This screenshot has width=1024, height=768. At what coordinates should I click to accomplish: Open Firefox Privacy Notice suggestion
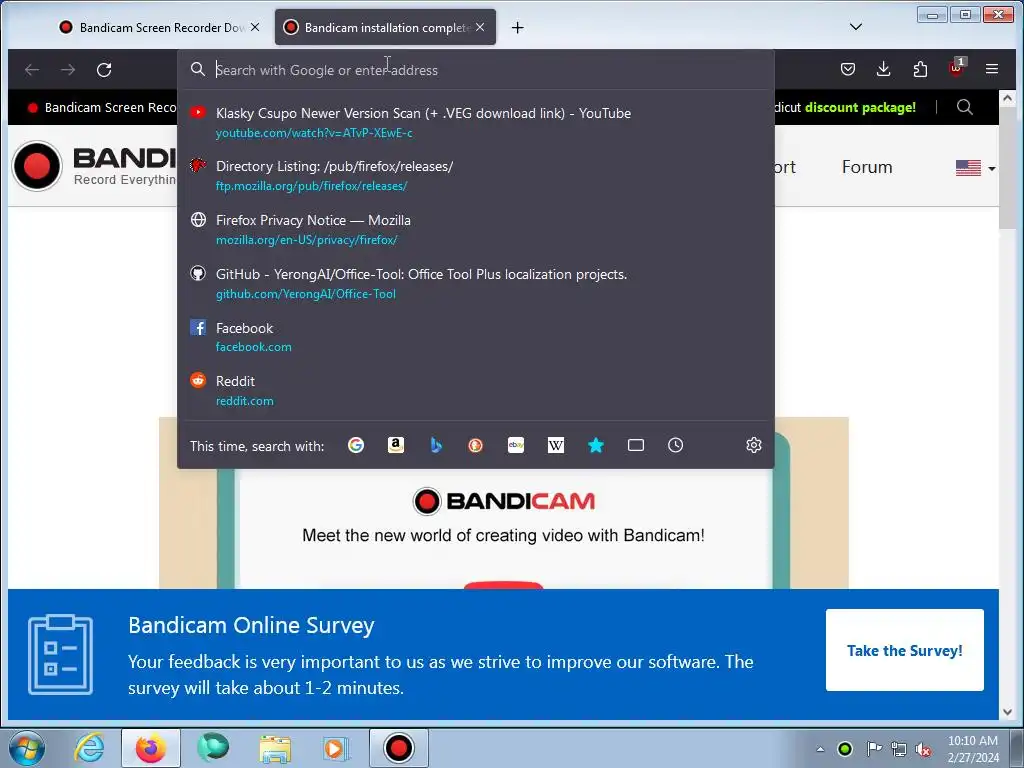click(475, 229)
